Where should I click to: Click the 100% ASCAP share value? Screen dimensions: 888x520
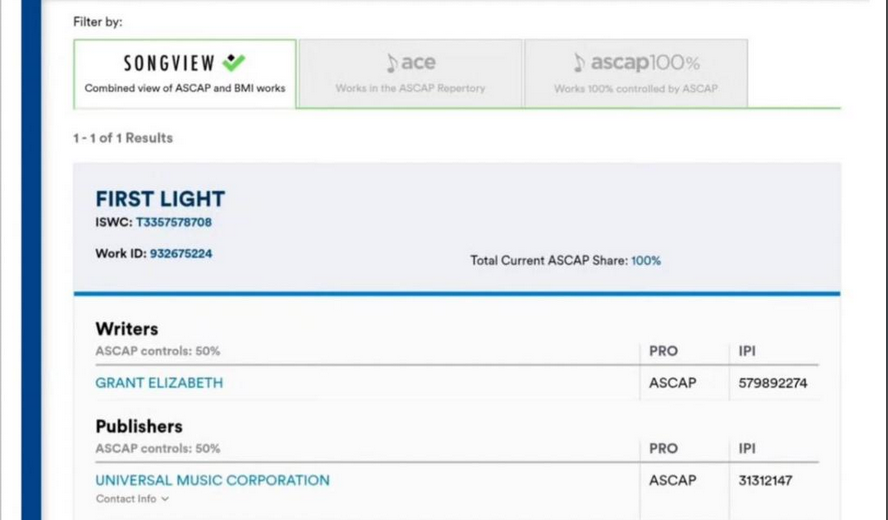[646, 260]
